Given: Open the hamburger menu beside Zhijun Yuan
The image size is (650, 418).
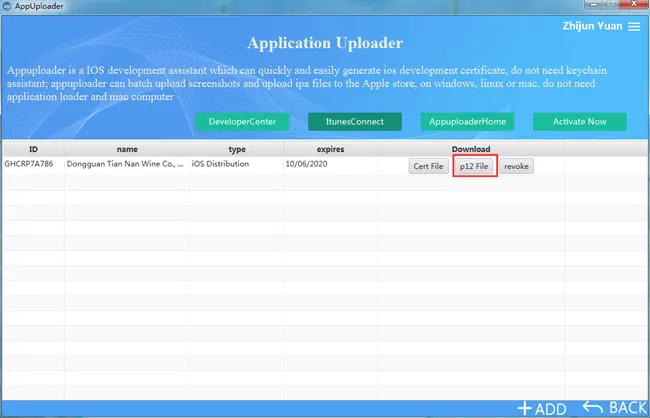Looking at the screenshot, I should coord(634,26).
